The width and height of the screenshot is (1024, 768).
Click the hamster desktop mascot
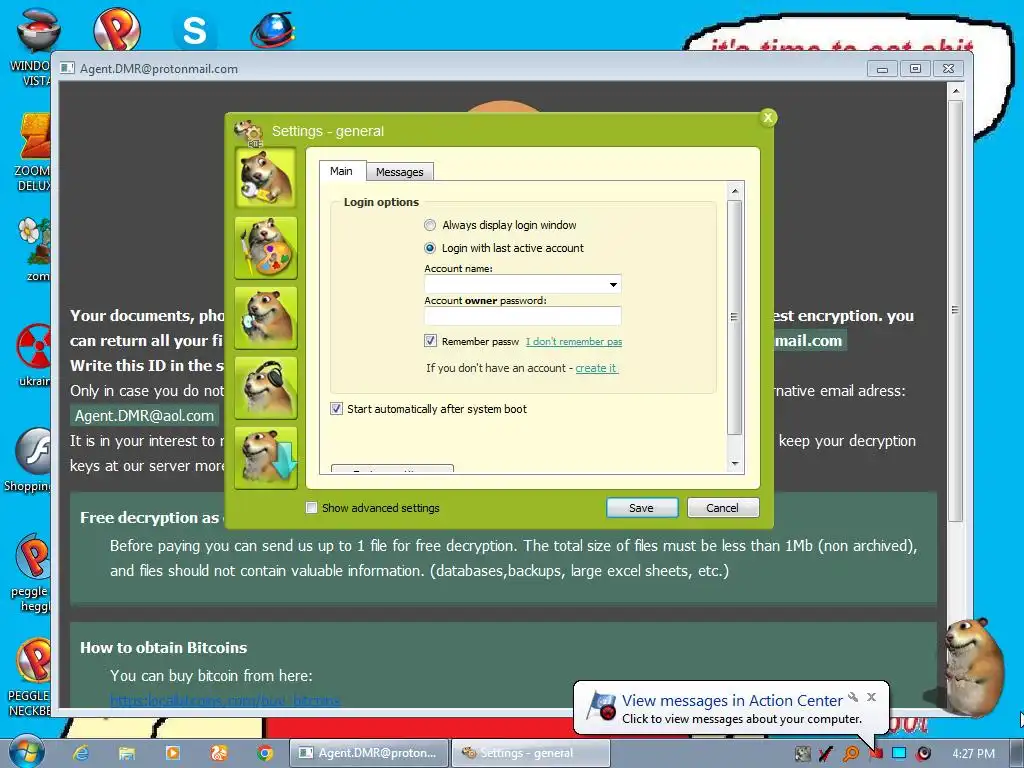[973, 666]
